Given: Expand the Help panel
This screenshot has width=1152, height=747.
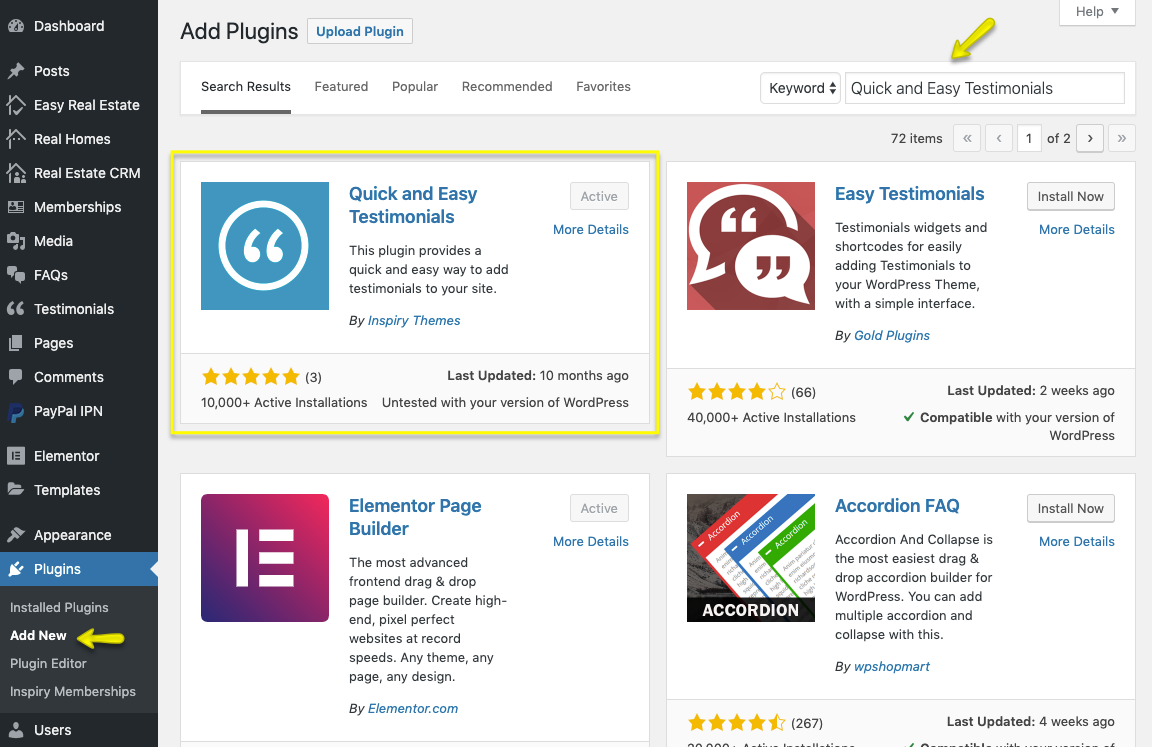Looking at the screenshot, I should [x=1096, y=12].
